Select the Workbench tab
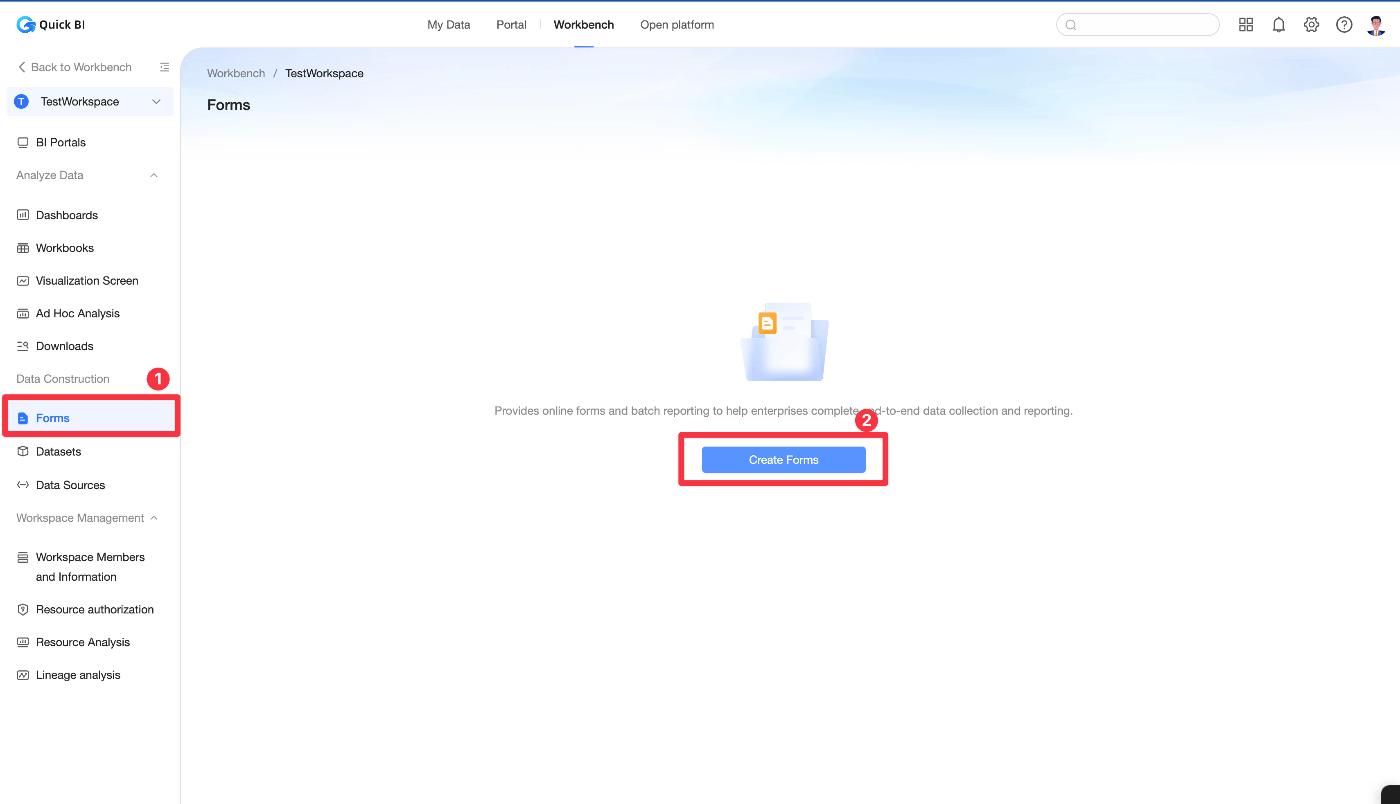The height and width of the screenshot is (804, 1400). coord(584,25)
